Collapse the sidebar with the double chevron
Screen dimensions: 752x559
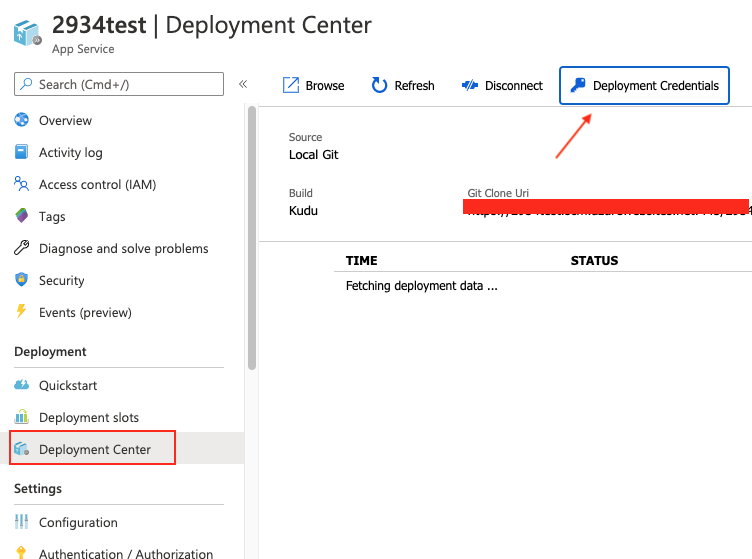243,84
